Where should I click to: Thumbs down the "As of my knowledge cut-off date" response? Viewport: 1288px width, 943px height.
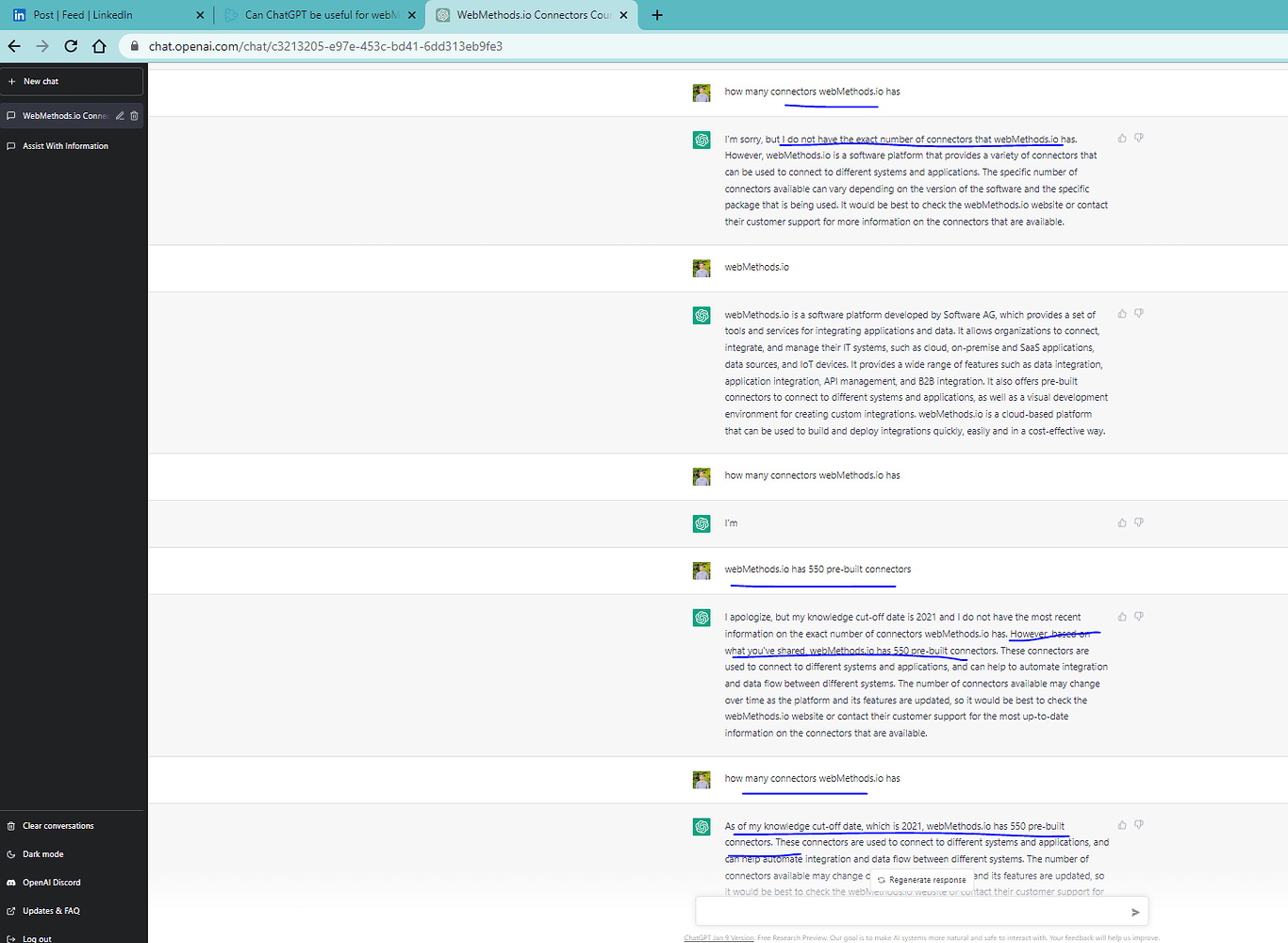1139,825
